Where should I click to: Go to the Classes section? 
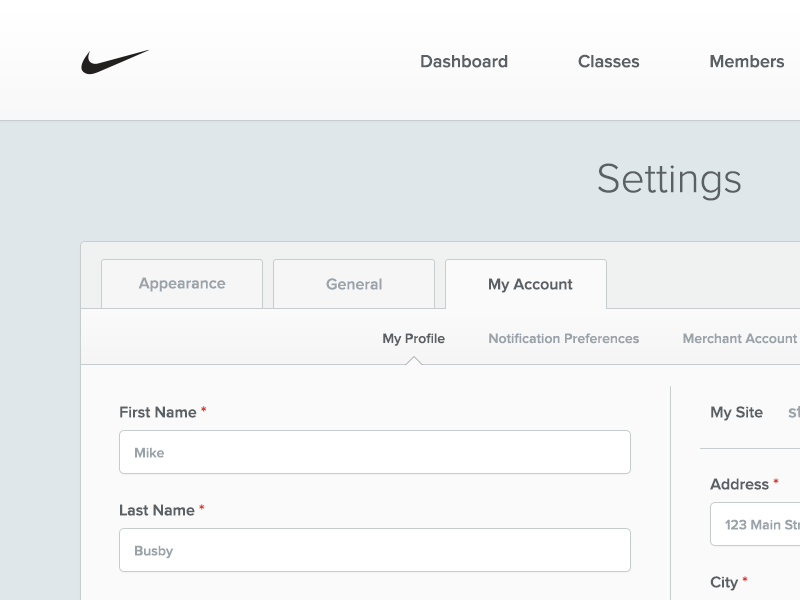click(x=608, y=62)
